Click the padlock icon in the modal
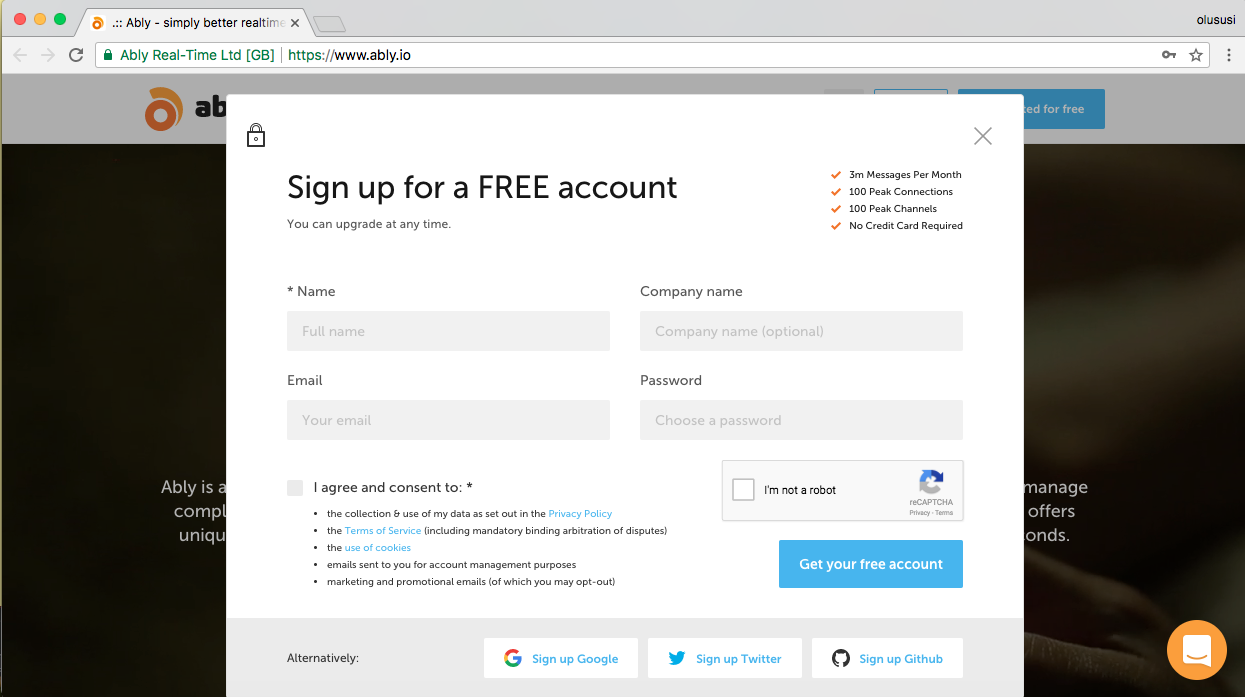Image resolution: width=1245 pixels, height=697 pixels. coord(256,135)
